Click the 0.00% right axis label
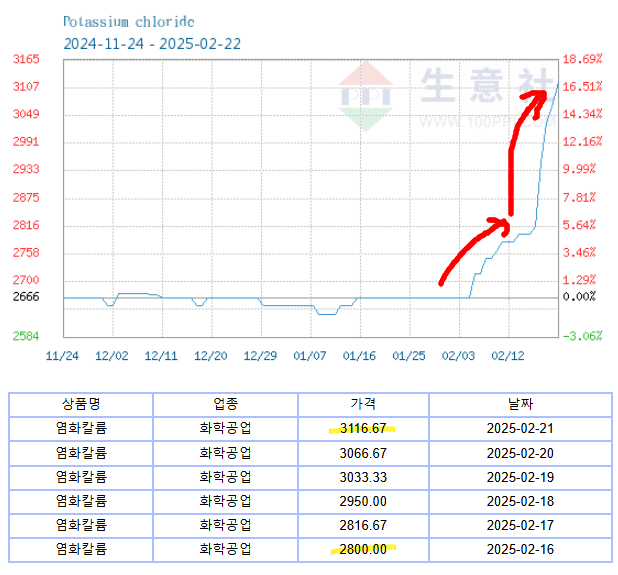Screen dimensions: 618x575 click(x=579, y=296)
